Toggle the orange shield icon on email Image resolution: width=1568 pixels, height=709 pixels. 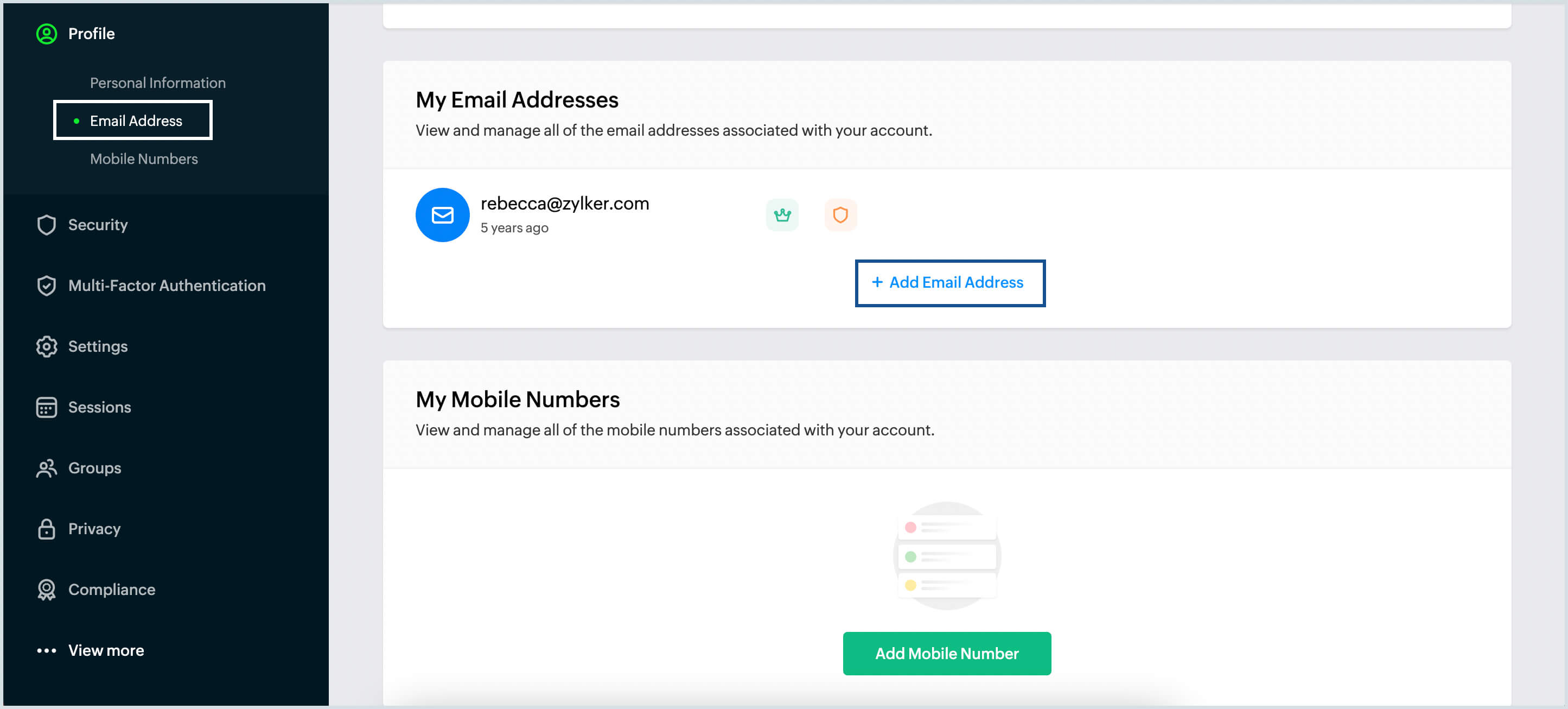coord(840,214)
